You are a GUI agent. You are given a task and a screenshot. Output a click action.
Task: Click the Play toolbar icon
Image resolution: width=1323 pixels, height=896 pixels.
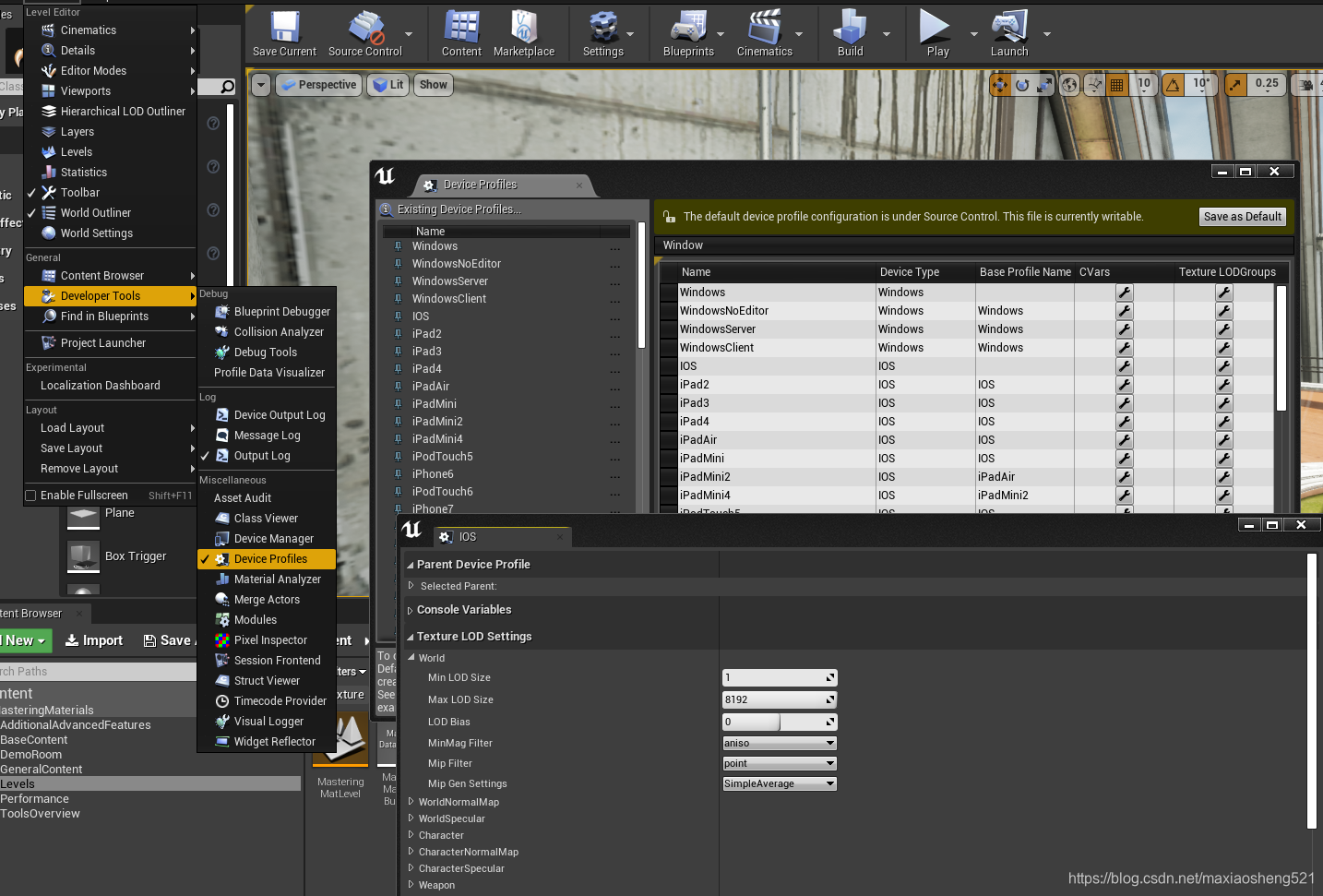(937, 34)
